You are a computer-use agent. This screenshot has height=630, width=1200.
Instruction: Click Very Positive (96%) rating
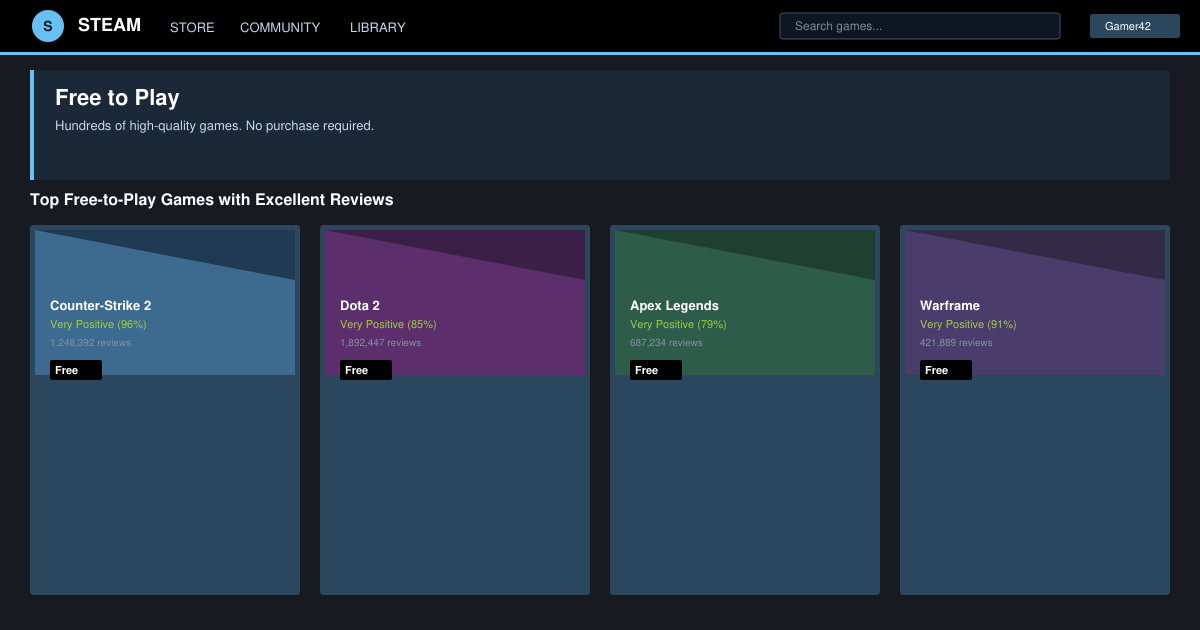pyautogui.click(x=98, y=325)
